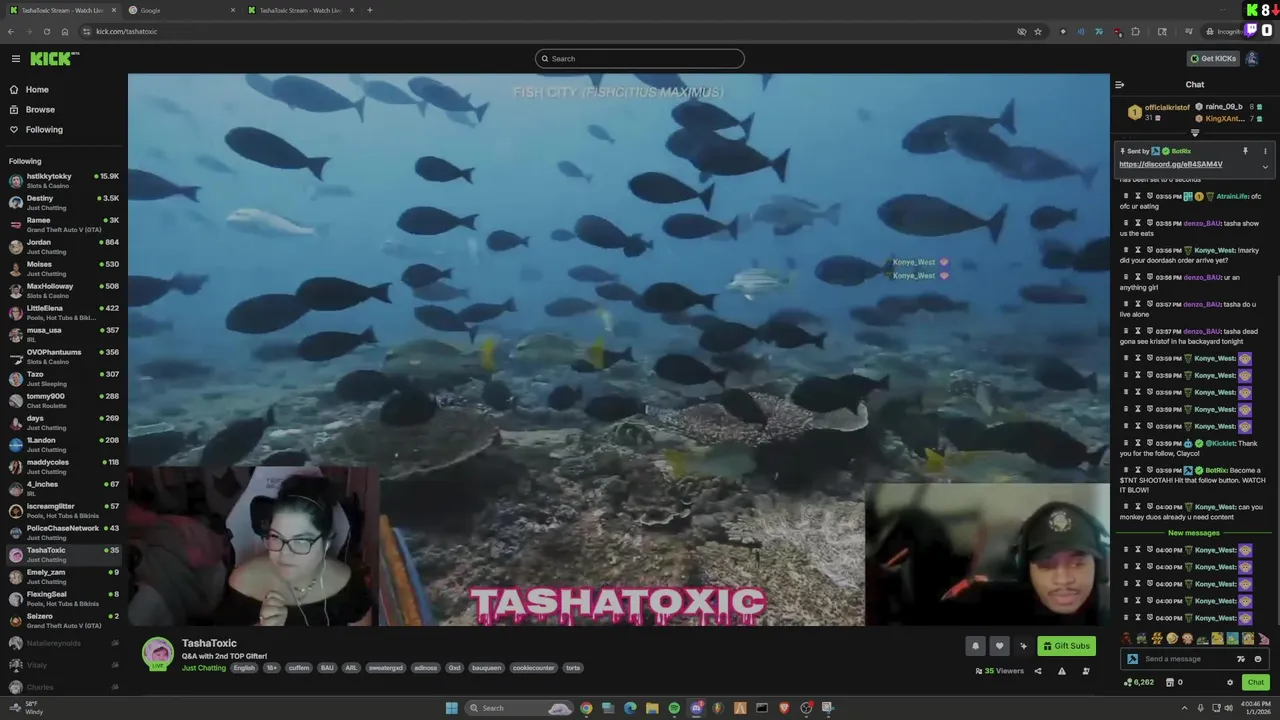Click the sparkle icon beside Gift Subs
Image resolution: width=1280 pixels, height=720 pixels.
[x=1023, y=646]
